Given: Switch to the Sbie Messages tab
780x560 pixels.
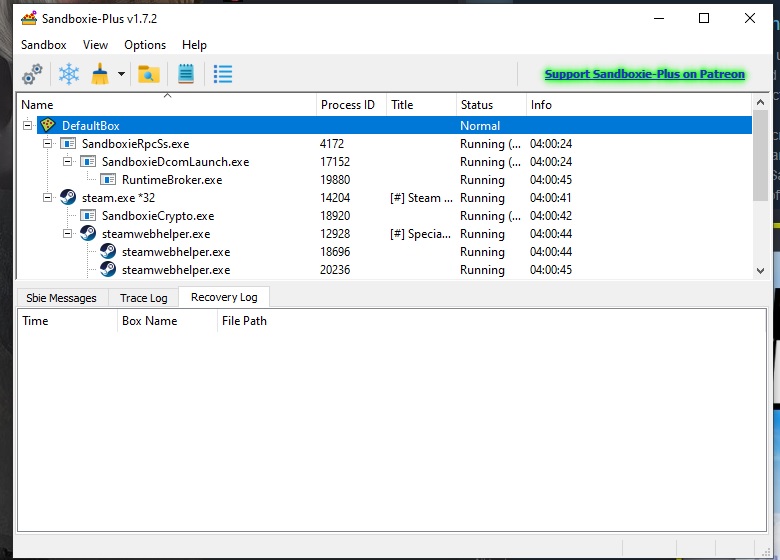Looking at the screenshot, I should click(x=62, y=298).
